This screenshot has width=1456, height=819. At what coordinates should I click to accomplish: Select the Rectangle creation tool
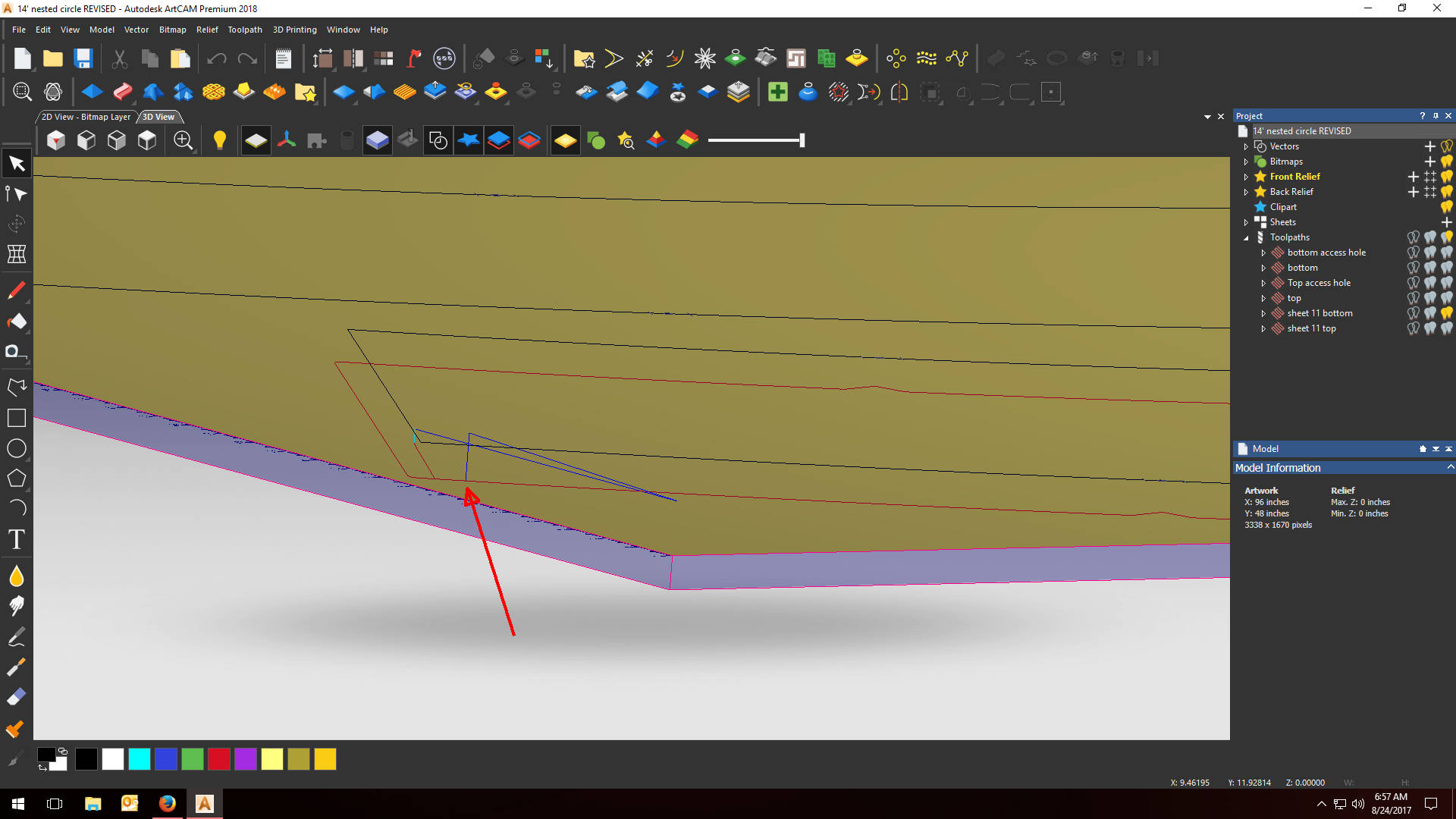point(16,418)
